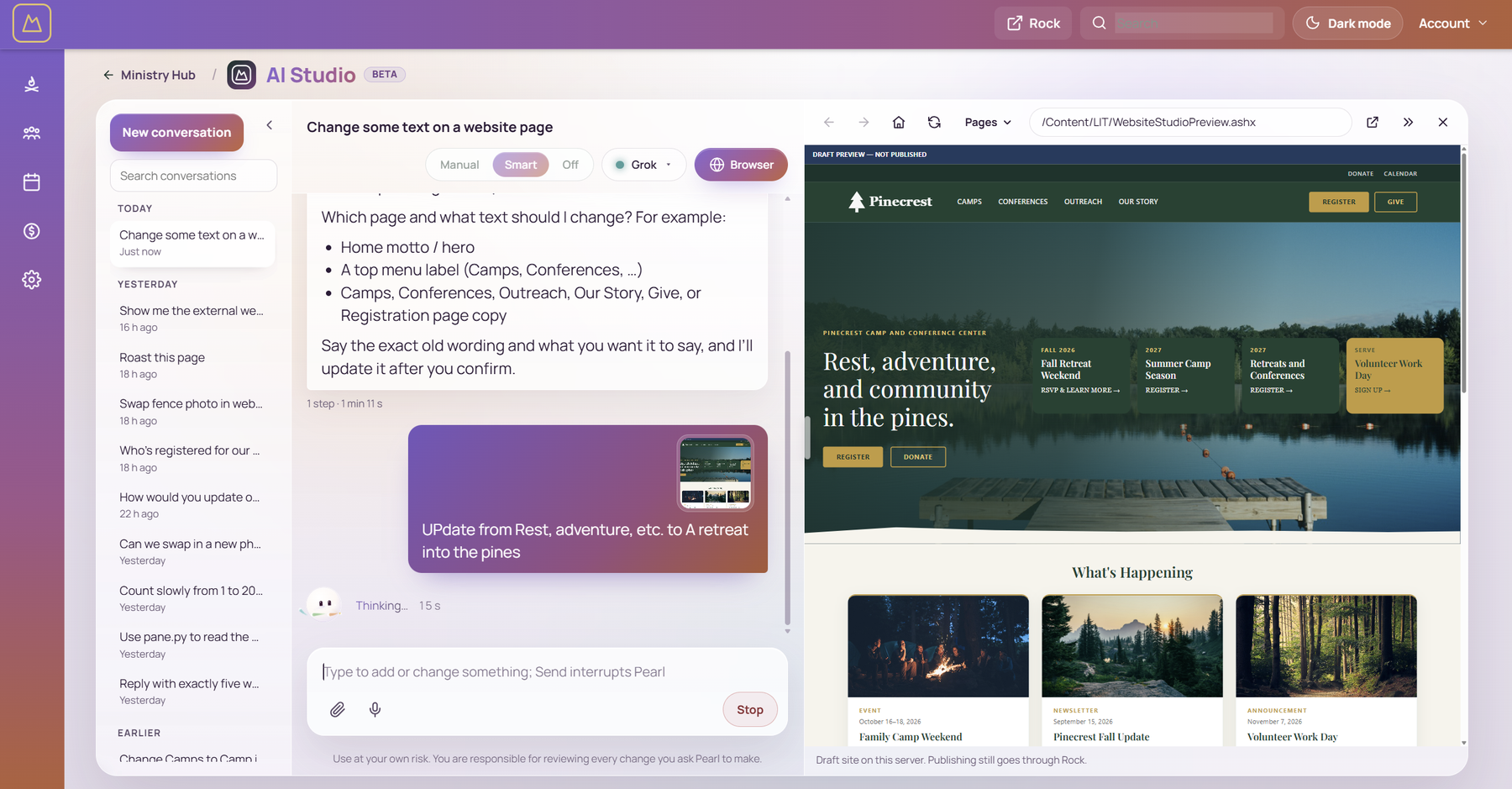Click the AI Studio app icon
1512x789 pixels.
[242, 75]
